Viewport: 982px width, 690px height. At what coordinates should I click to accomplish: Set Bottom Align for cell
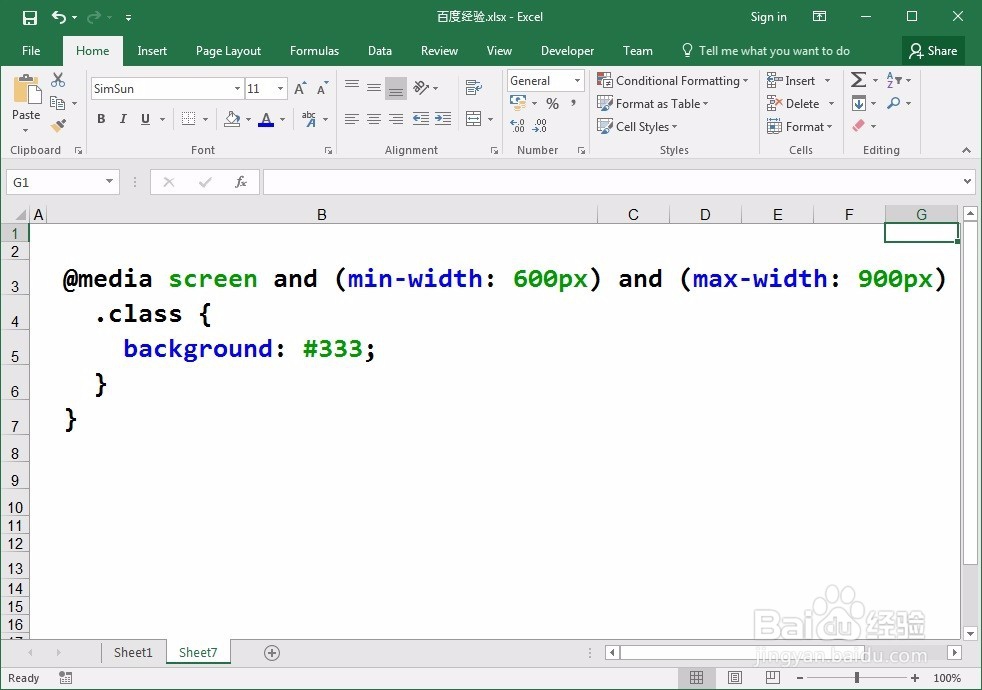pyautogui.click(x=396, y=88)
